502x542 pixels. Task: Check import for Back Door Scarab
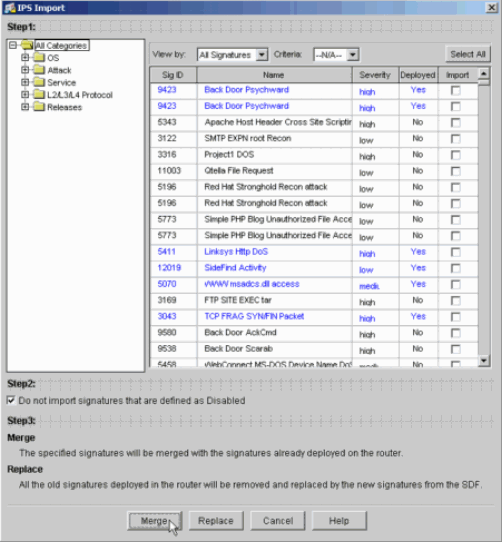(x=456, y=349)
